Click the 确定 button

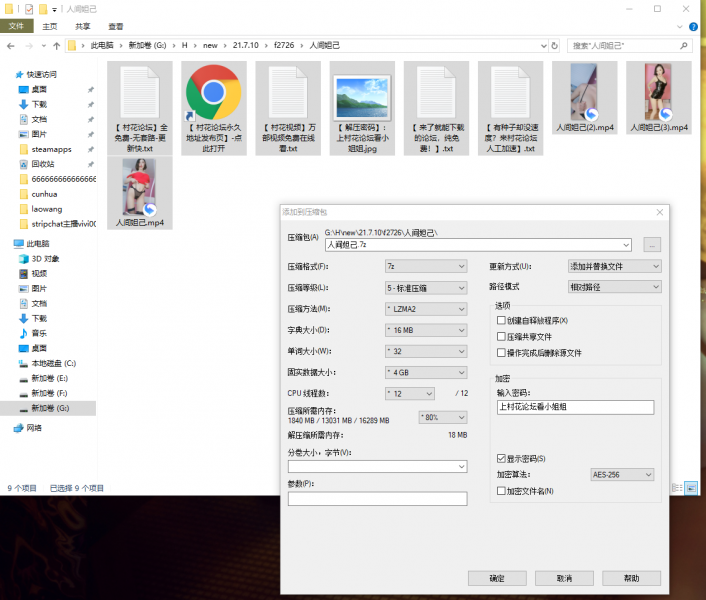point(497,578)
